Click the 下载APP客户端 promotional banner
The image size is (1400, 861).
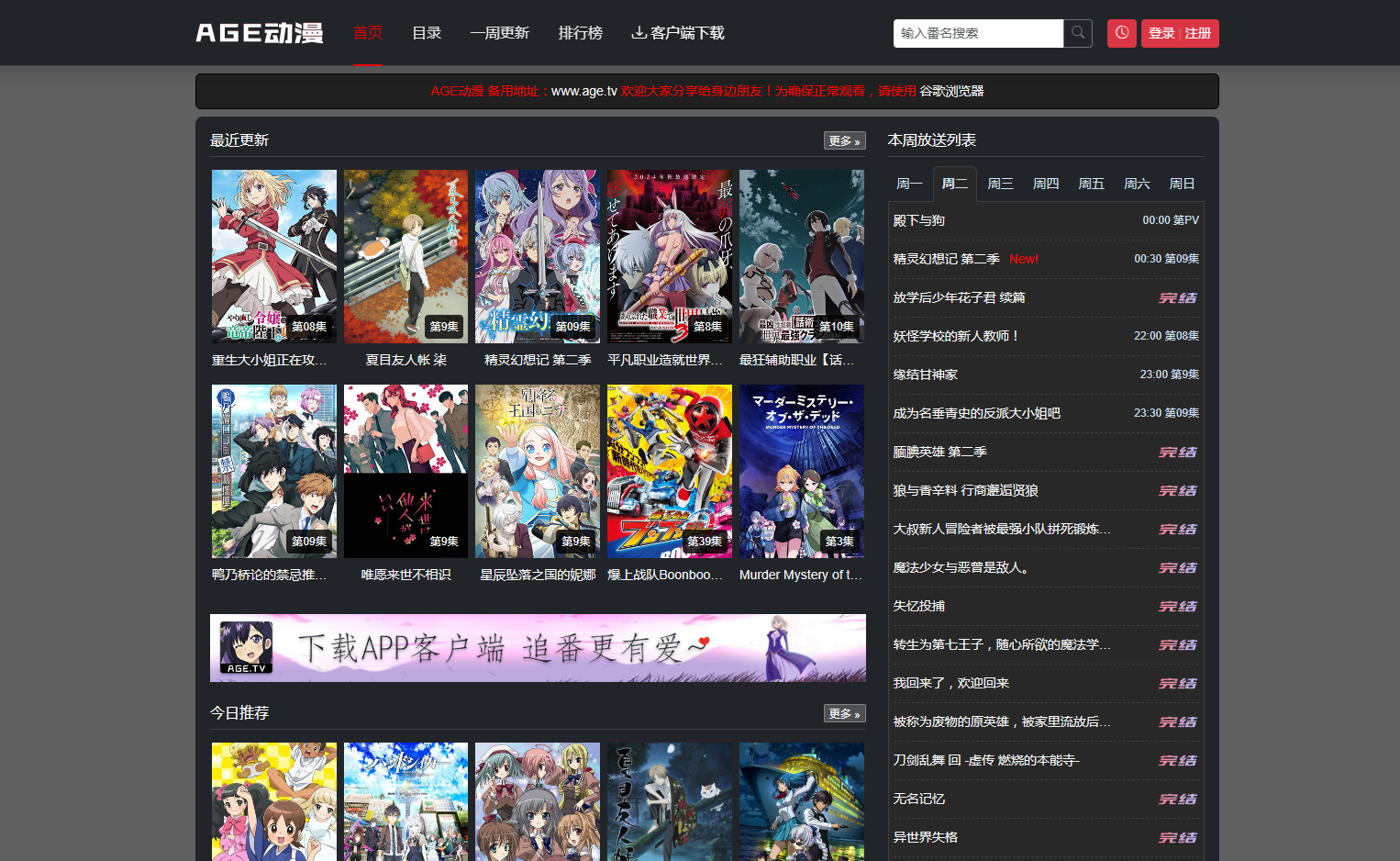[538, 648]
